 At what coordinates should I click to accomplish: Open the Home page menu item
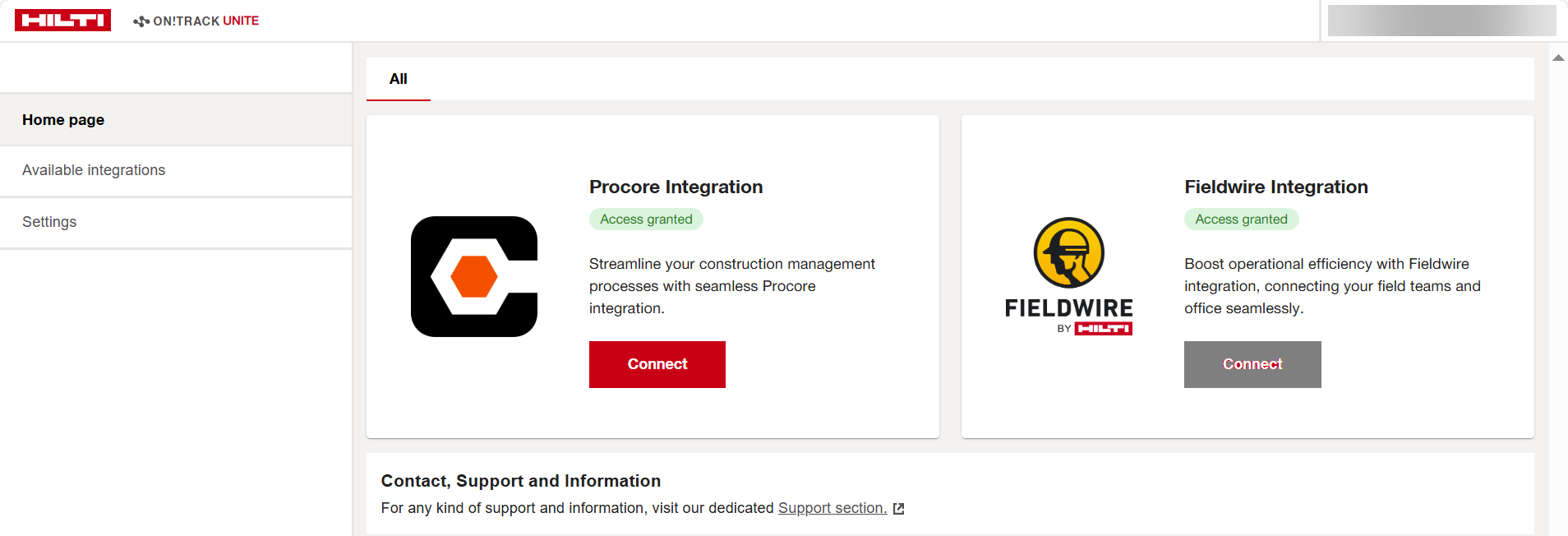tap(176, 120)
